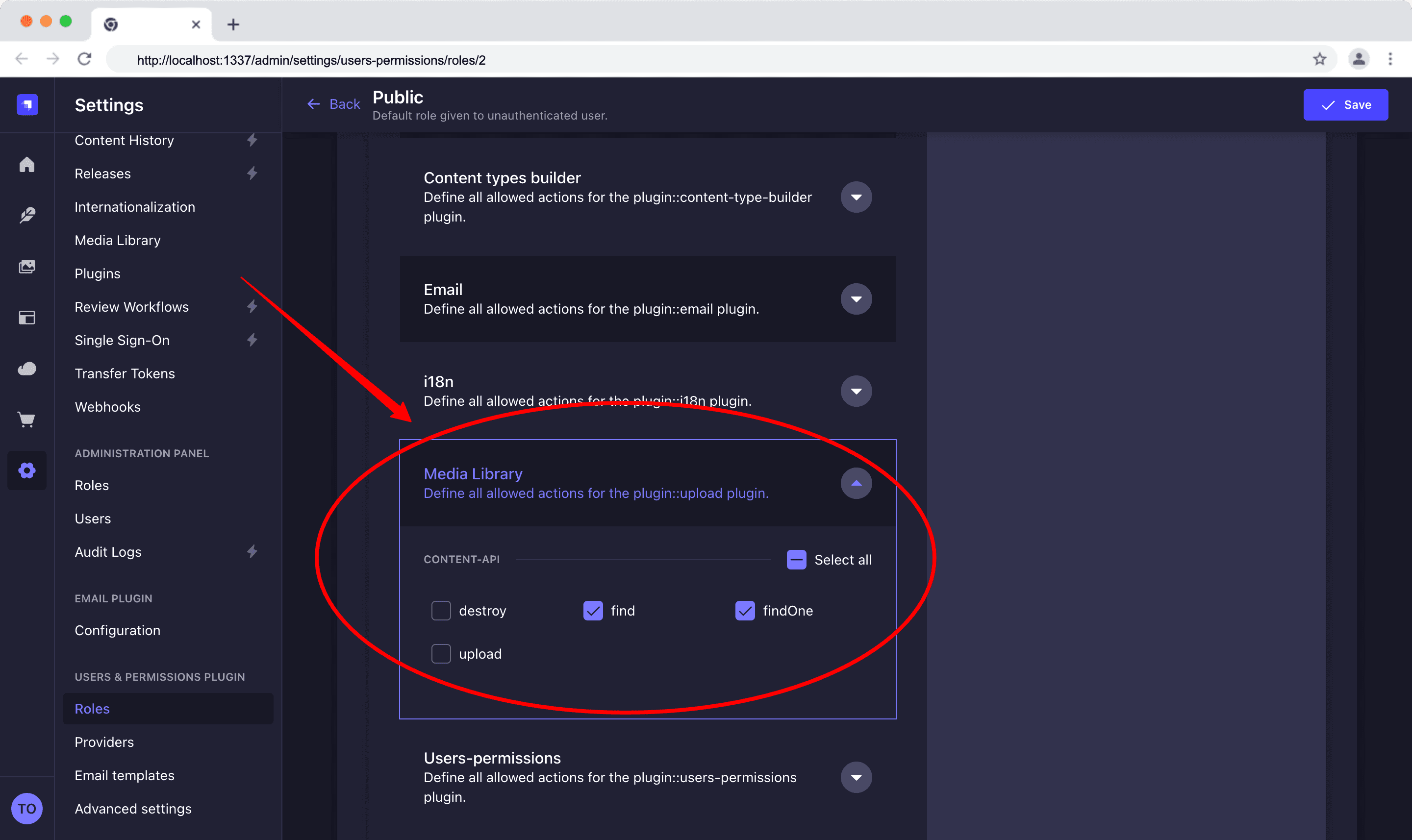Click the lightning icon beside Audit Logs

[252, 551]
